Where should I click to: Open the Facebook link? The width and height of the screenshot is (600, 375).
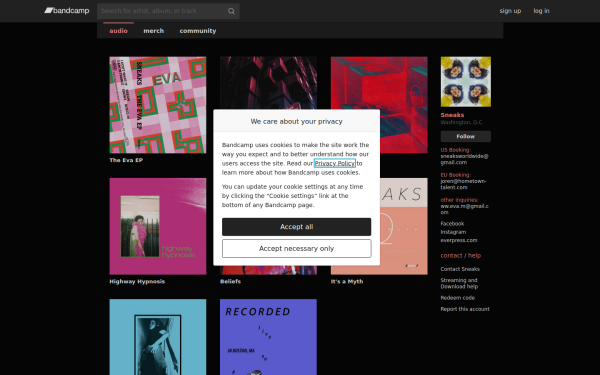coord(452,223)
